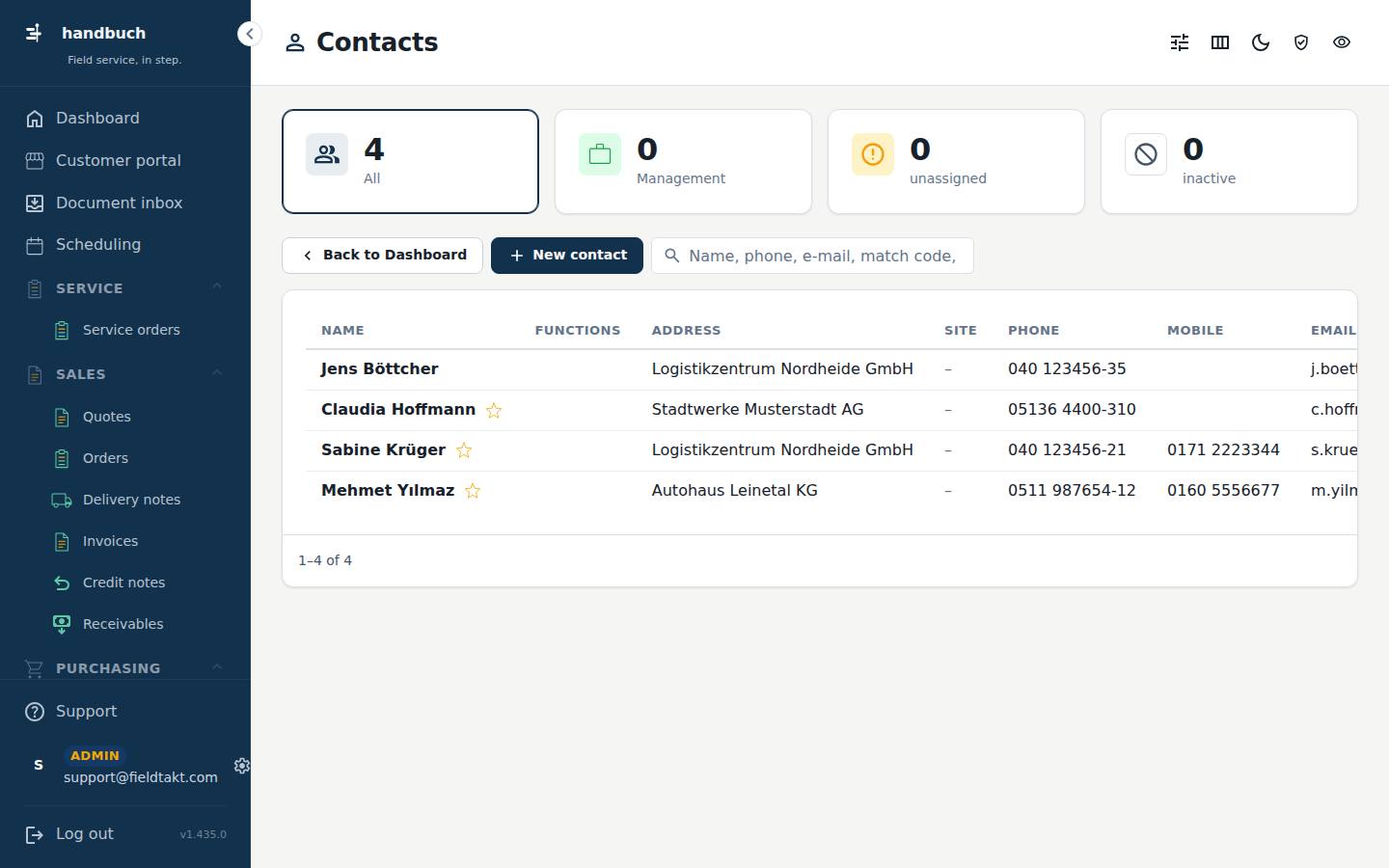Collapse the SALES section in sidebar
This screenshot has width=1389, height=868.
(x=217, y=373)
